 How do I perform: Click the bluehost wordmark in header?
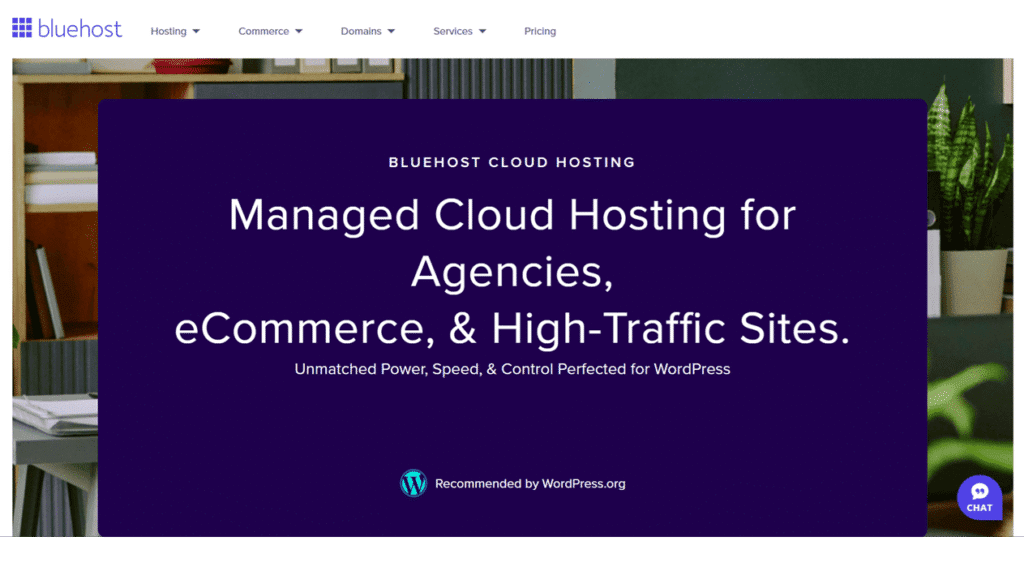point(80,29)
